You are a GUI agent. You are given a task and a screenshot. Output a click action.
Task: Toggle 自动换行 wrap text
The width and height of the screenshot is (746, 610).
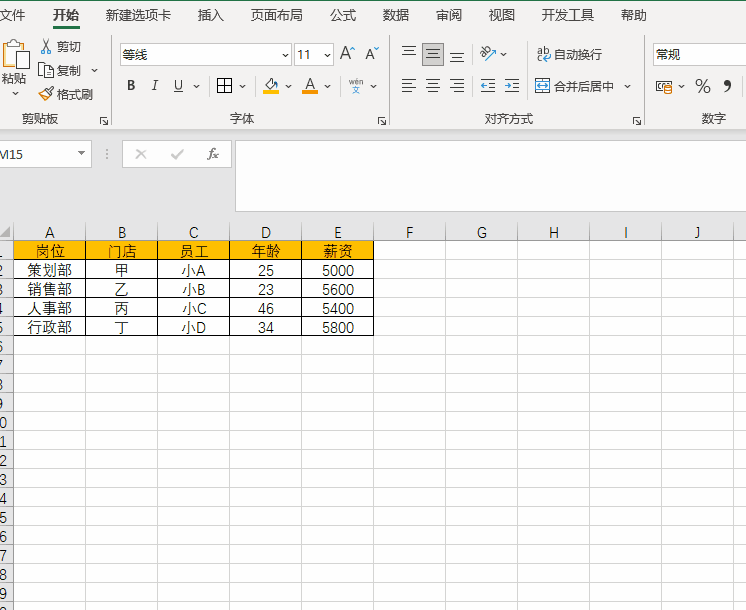point(569,54)
